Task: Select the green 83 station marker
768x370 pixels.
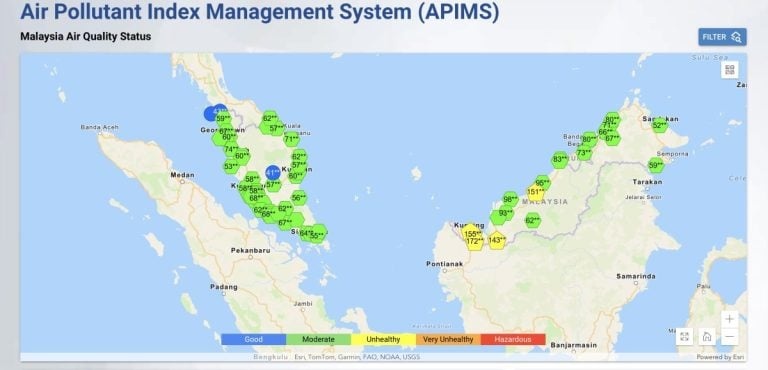Action: pyautogui.click(x=559, y=159)
